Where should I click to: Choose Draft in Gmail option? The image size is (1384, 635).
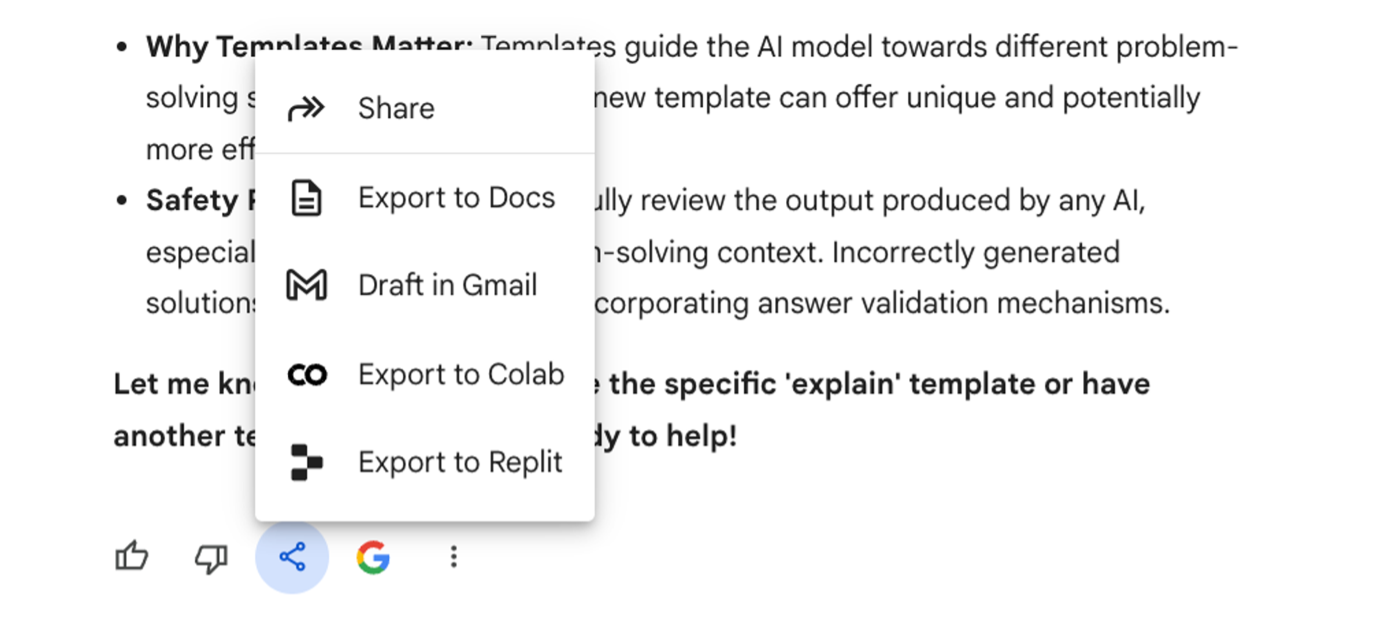(425, 285)
